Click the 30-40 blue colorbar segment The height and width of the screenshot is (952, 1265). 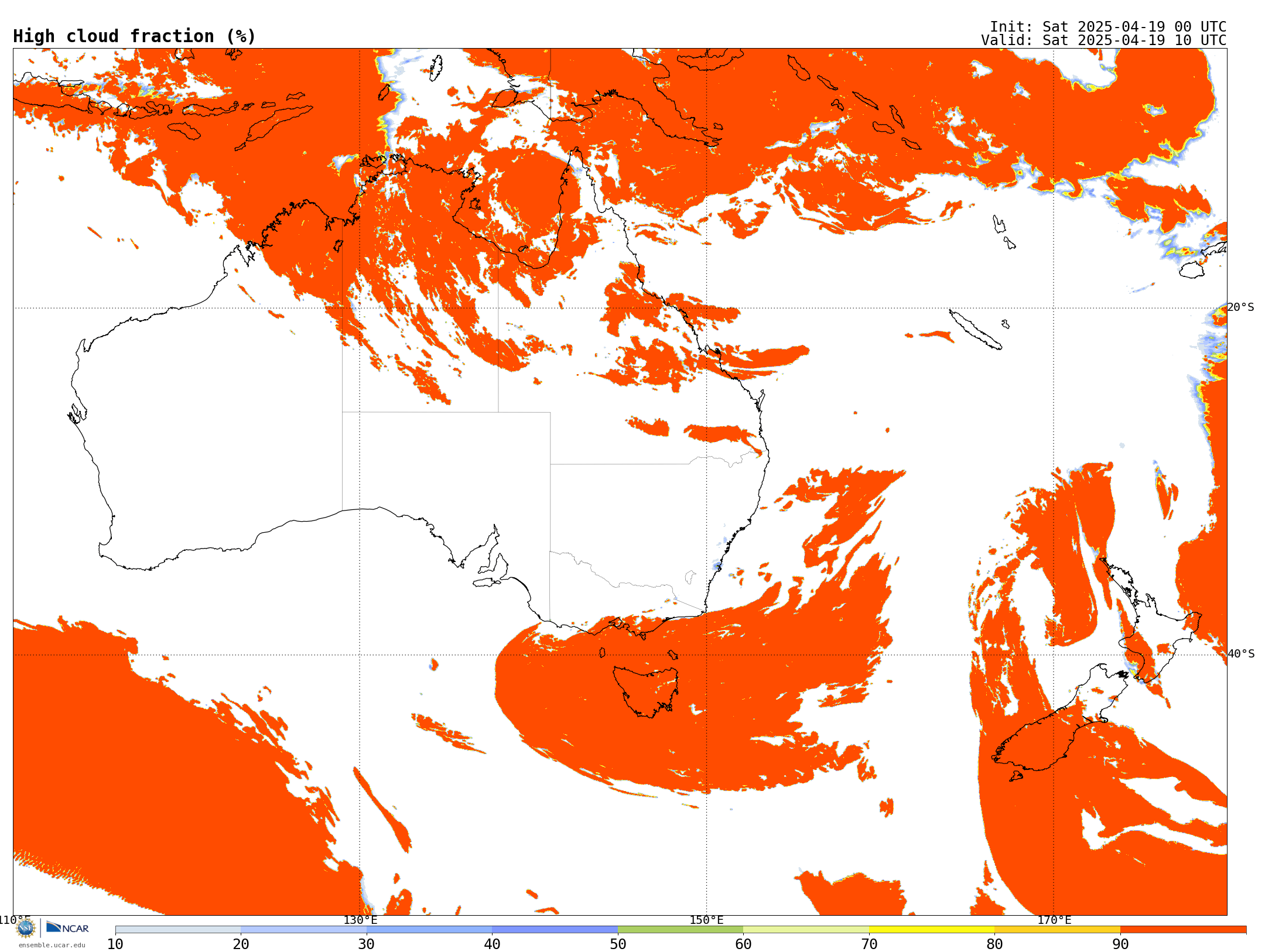pyautogui.click(x=429, y=930)
